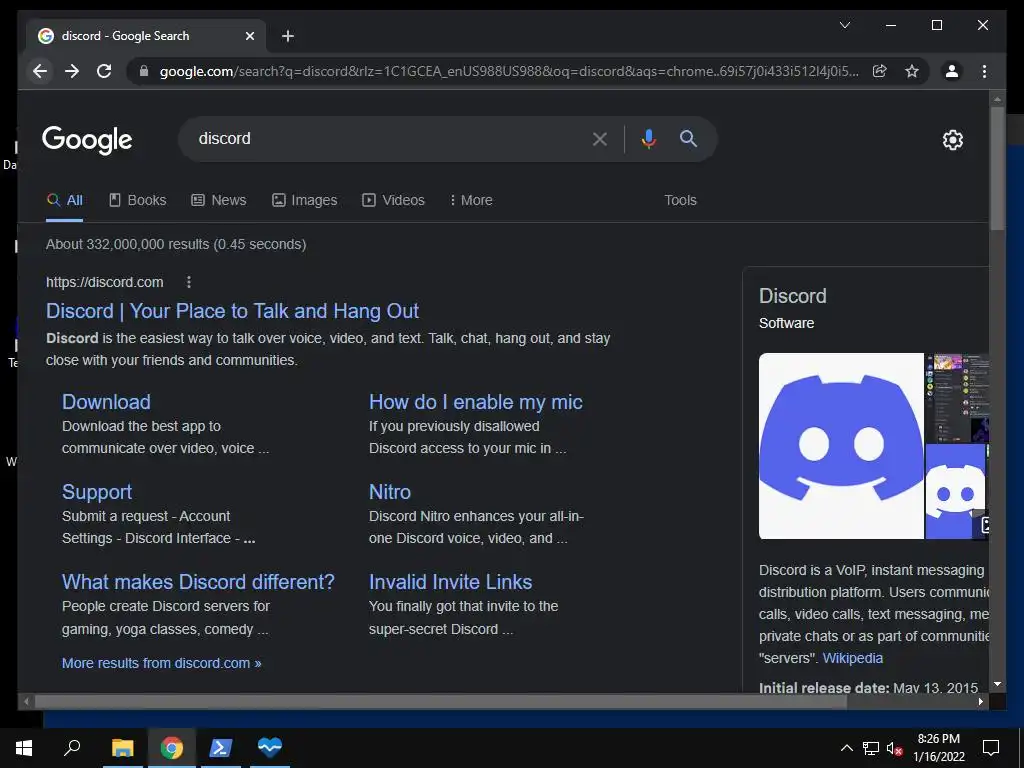The width and height of the screenshot is (1024, 768).
Task: Open the Download sitelink
Action: point(106,402)
